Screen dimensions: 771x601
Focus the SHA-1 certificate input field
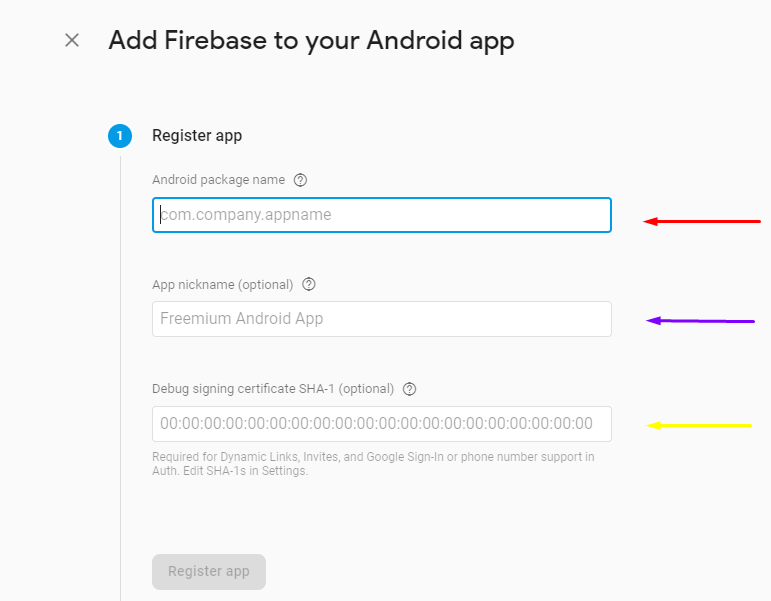click(x=382, y=424)
